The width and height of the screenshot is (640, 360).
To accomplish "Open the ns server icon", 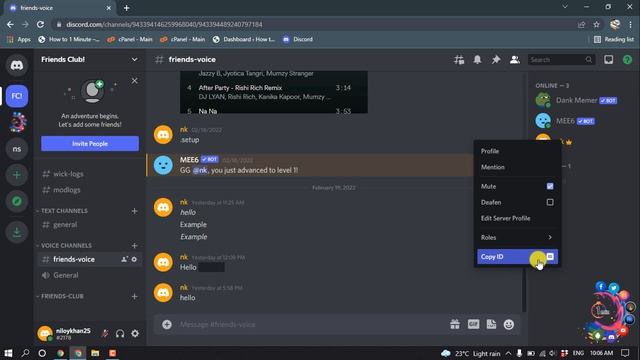I will [x=17, y=149].
